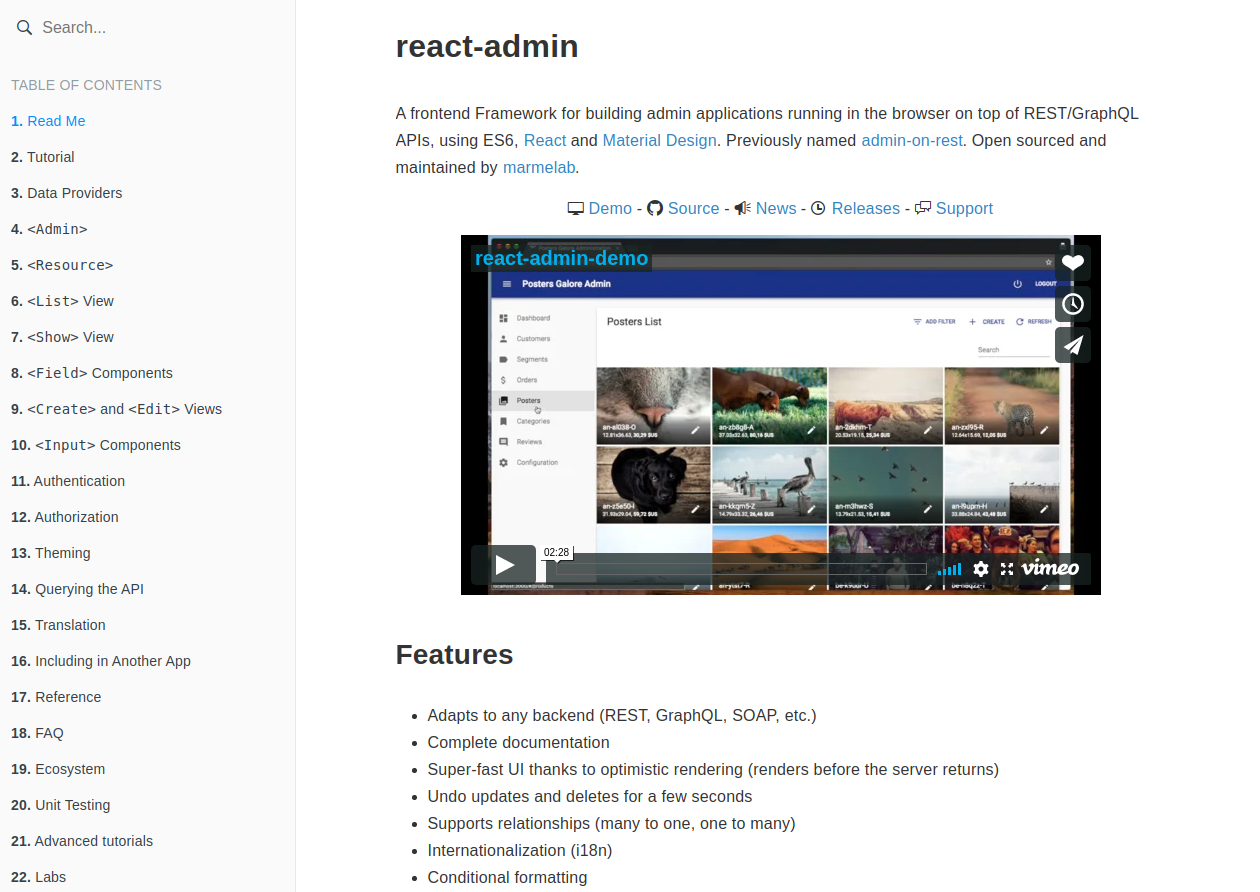
Task: Click the GitHub icon beside Source
Action: click(x=655, y=208)
